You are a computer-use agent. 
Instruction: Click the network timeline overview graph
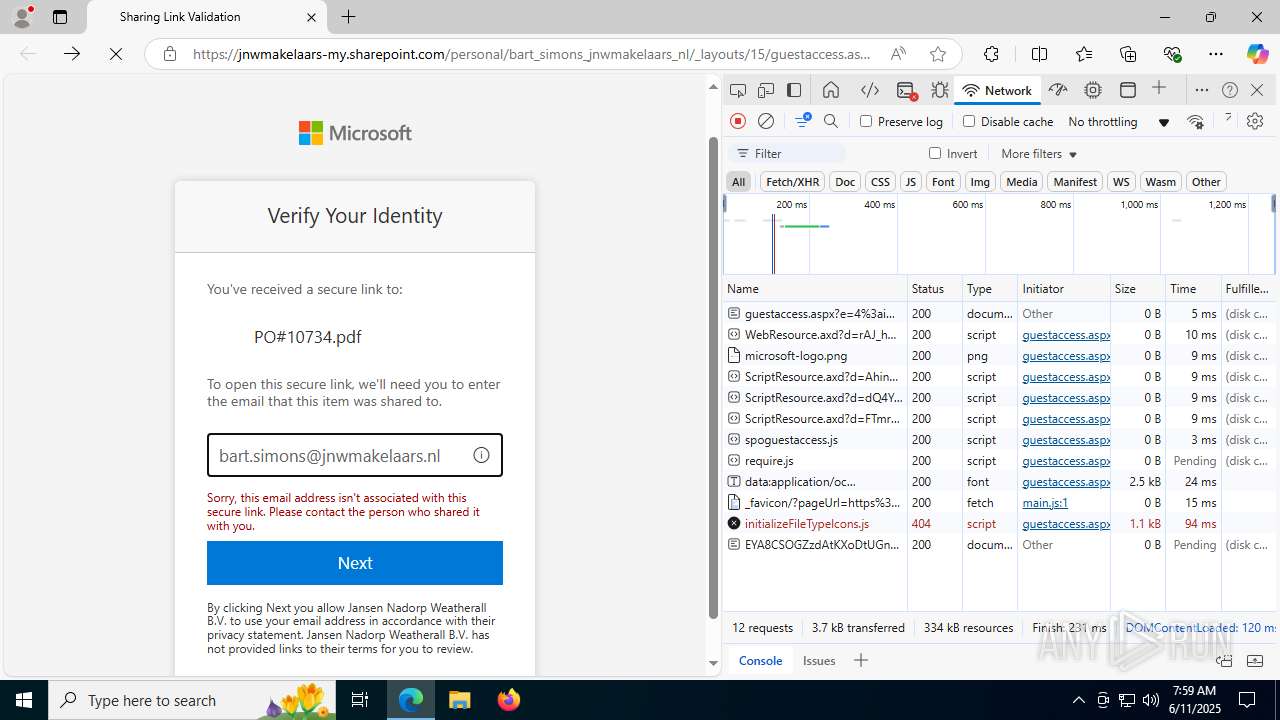coord(999,235)
